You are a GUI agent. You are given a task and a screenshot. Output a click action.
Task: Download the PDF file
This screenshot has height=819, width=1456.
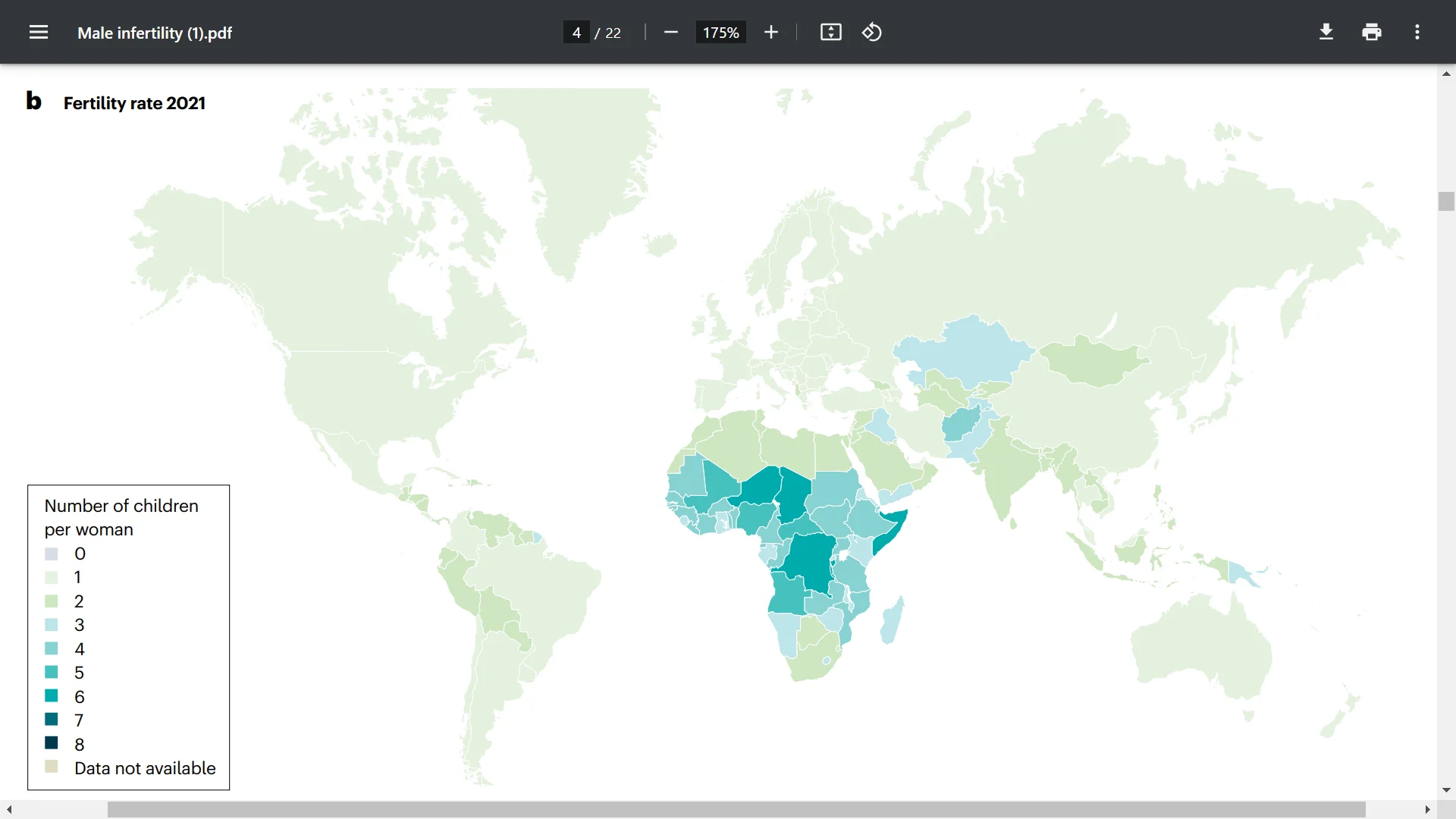tap(1326, 33)
